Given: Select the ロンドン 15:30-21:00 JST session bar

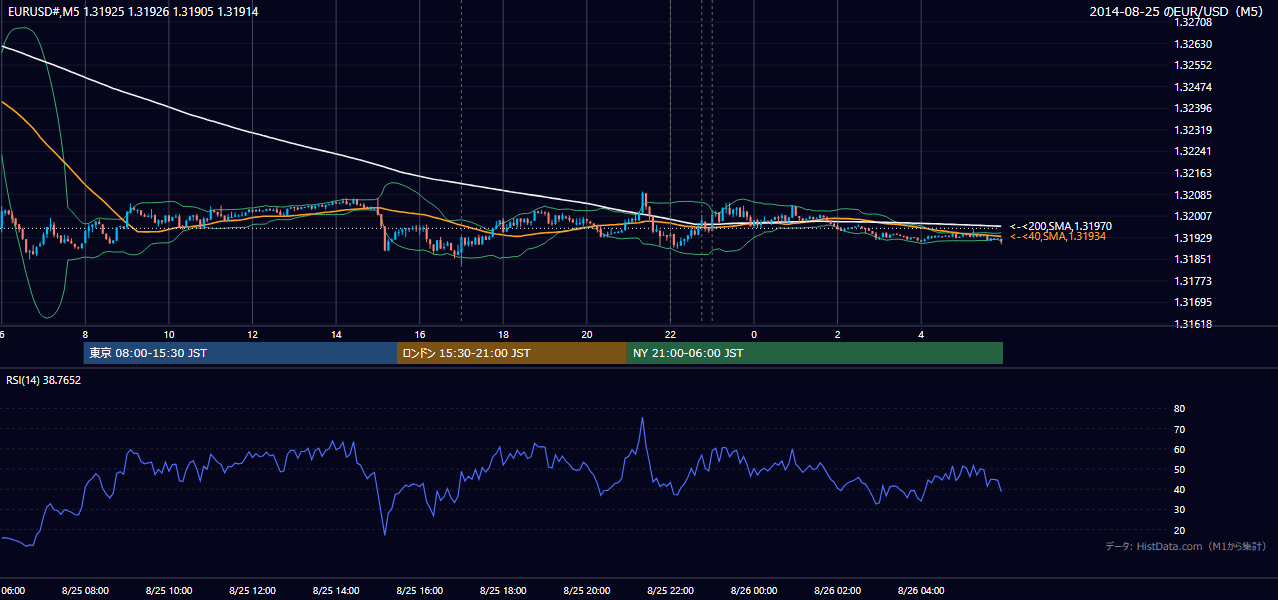Looking at the screenshot, I should (x=512, y=353).
